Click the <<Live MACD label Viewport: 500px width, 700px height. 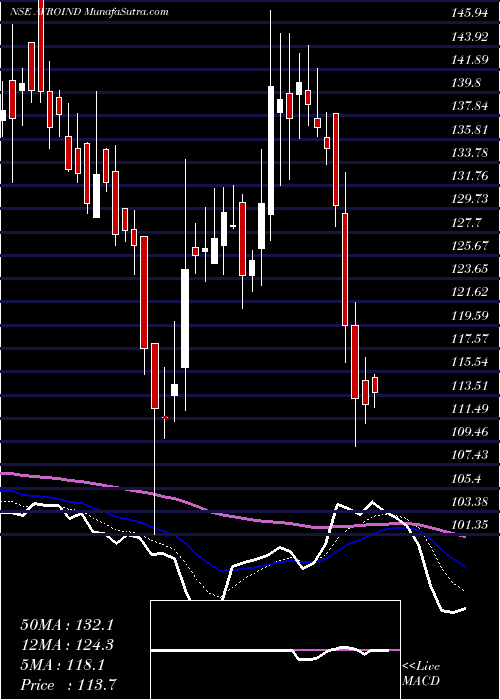point(421,674)
